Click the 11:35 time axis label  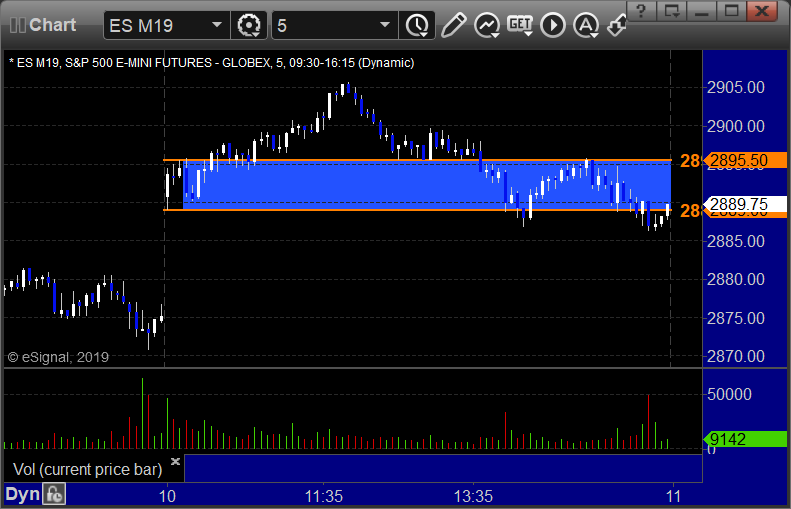[x=324, y=496]
